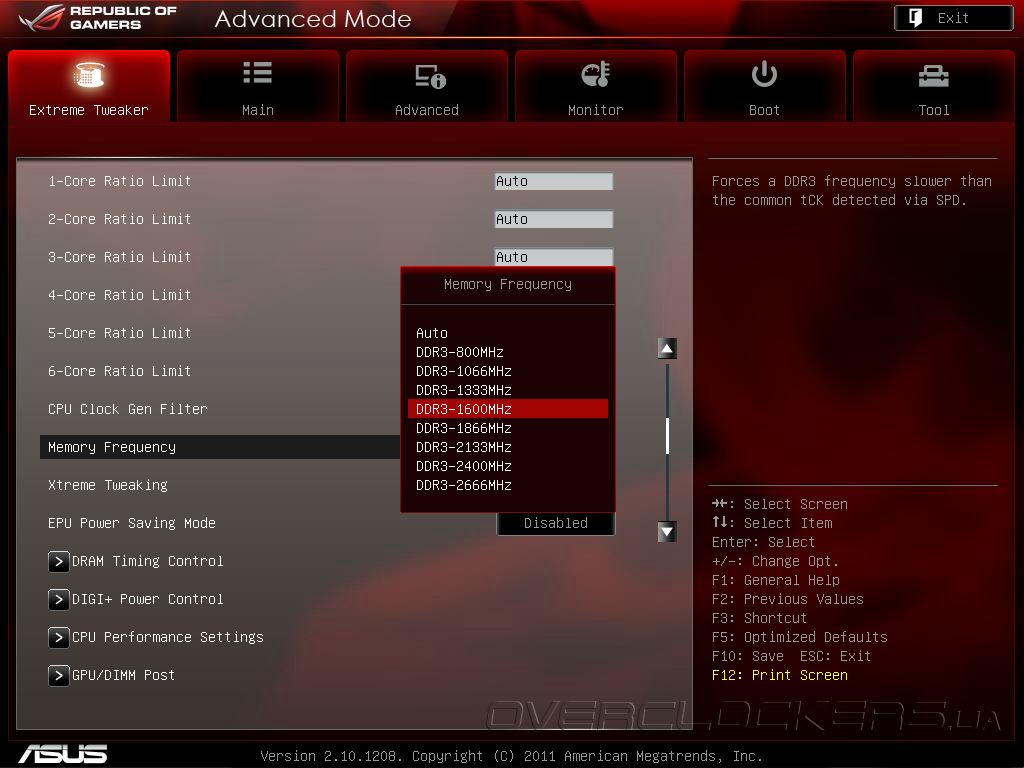Select the EPU Power Saving Mode label
1024x768 pixels.
coord(132,523)
